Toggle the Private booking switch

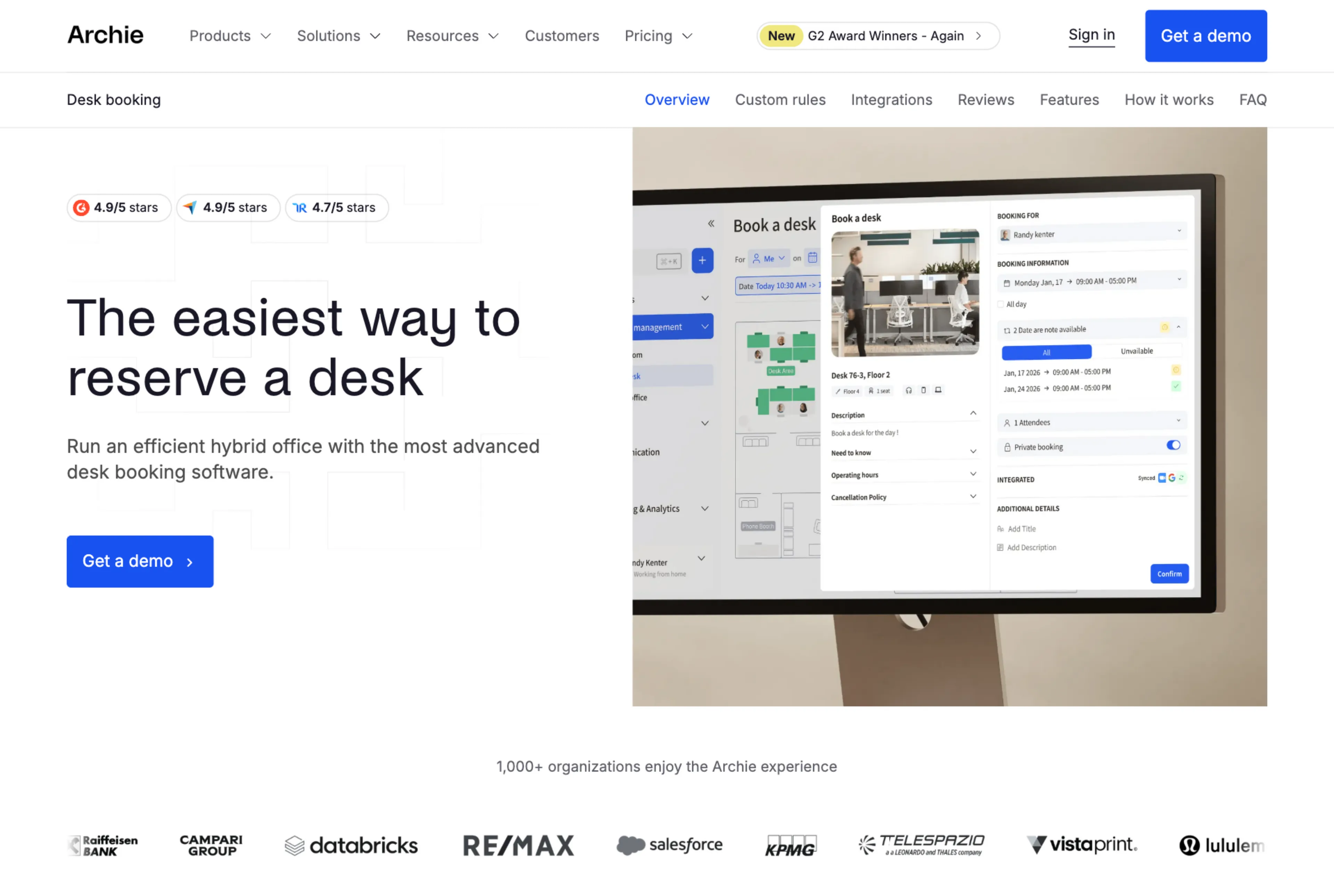(1173, 445)
